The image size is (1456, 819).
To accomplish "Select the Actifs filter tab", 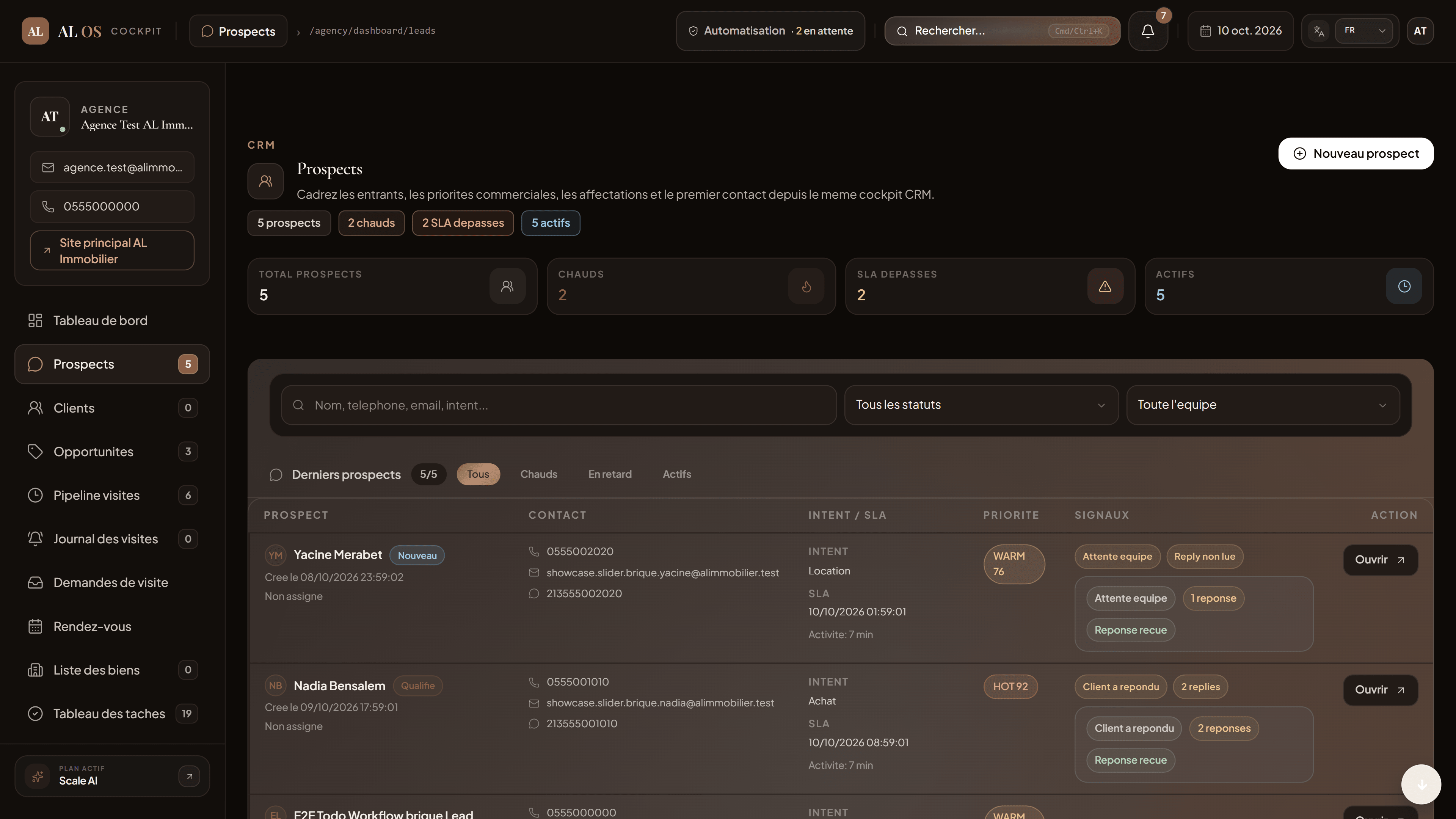I will coord(676,474).
